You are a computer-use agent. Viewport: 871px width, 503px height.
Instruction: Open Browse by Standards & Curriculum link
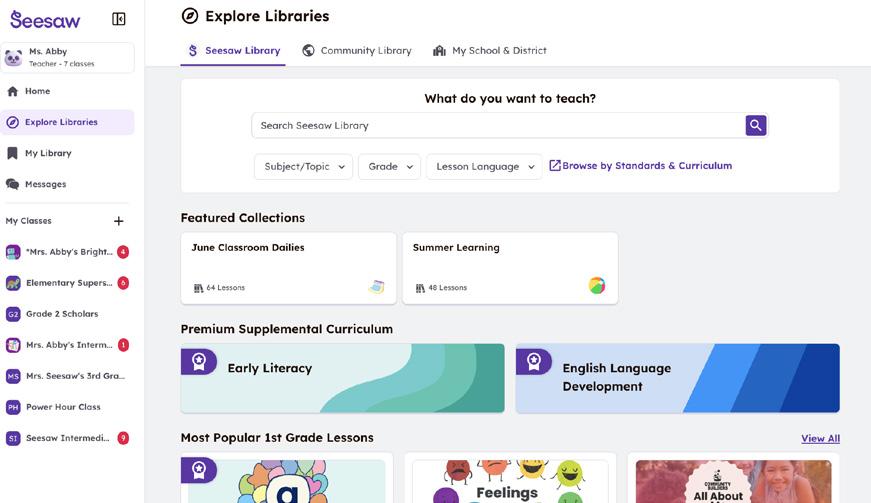click(x=640, y=165)
